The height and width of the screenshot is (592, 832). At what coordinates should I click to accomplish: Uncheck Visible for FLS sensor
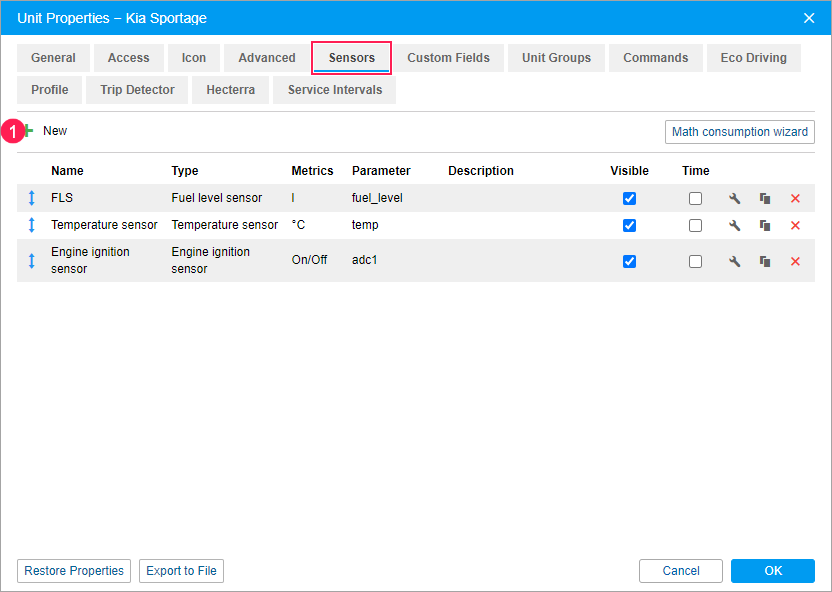point(629,198)
